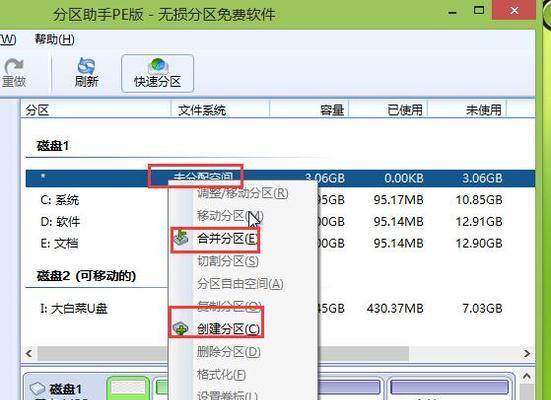Click the right arrow of horizontal scrollbar

click(x=527, y=353)
